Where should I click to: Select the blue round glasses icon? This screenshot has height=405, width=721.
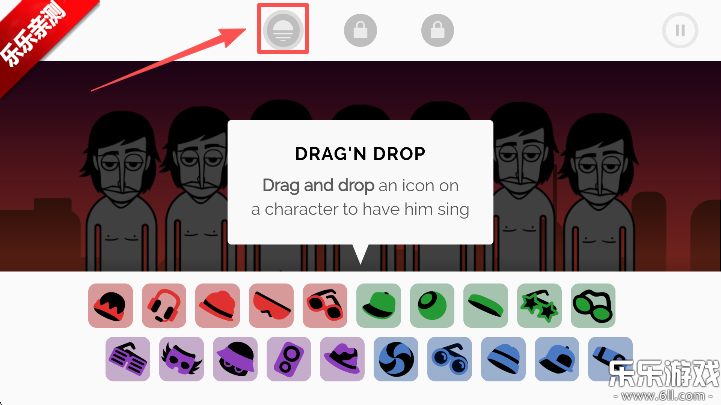point(450,359)
